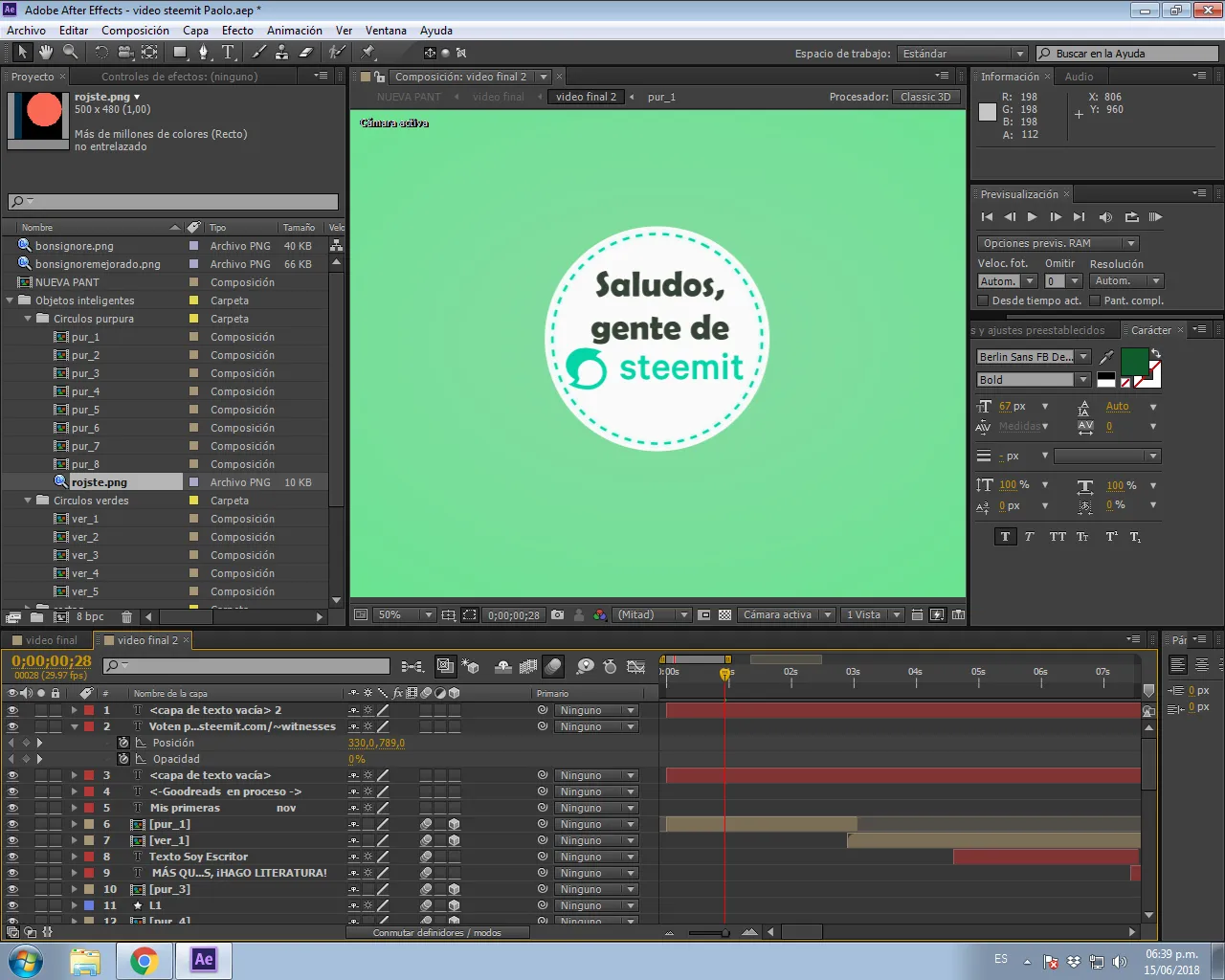Play the preview in Previsualización panel
The height and width of the screenshot is (980, 1225).
coord(1032,217)
